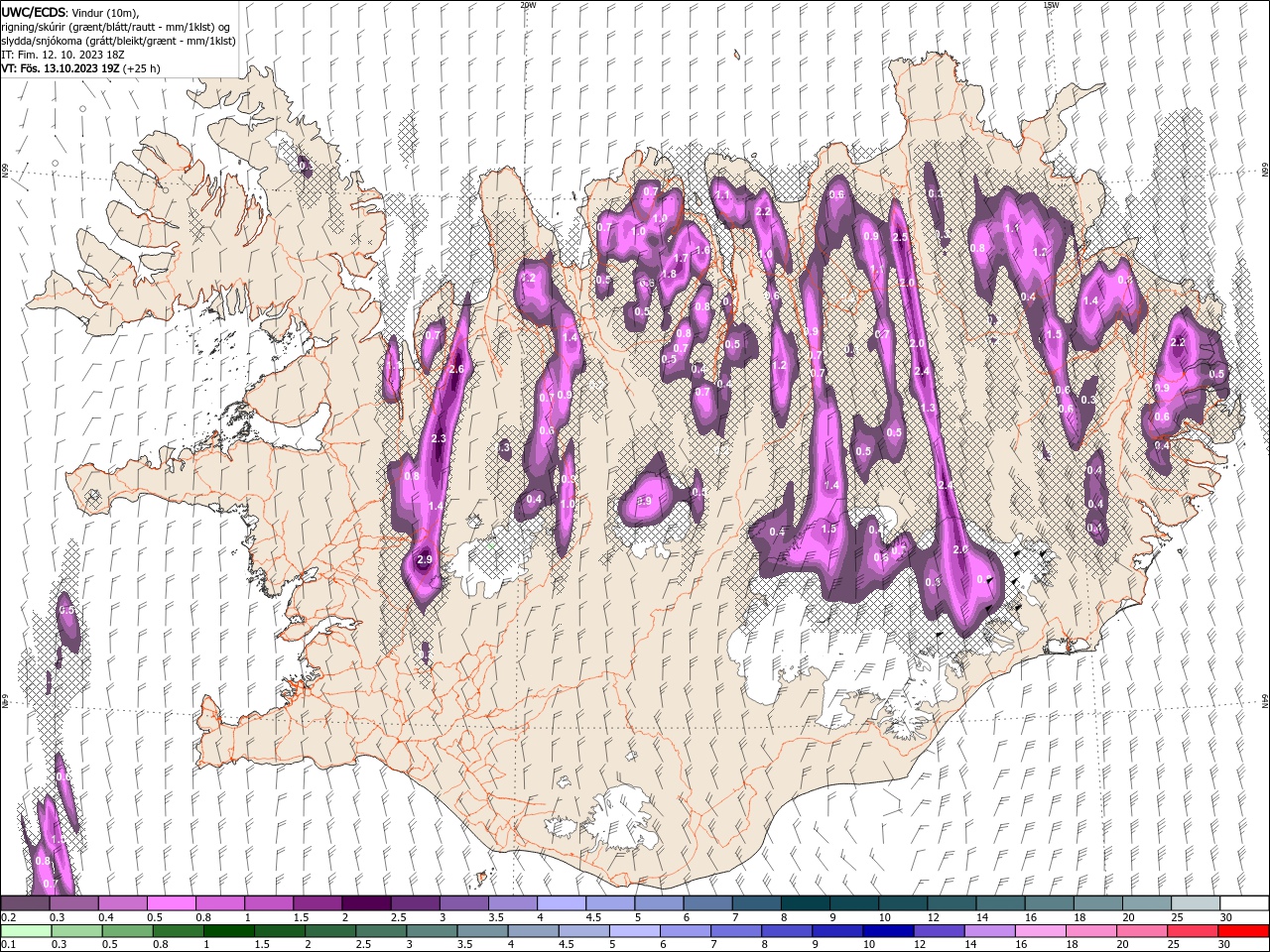
Task: Click the '(+25 h)' forecast offset text
Action: tap(142, 68)
